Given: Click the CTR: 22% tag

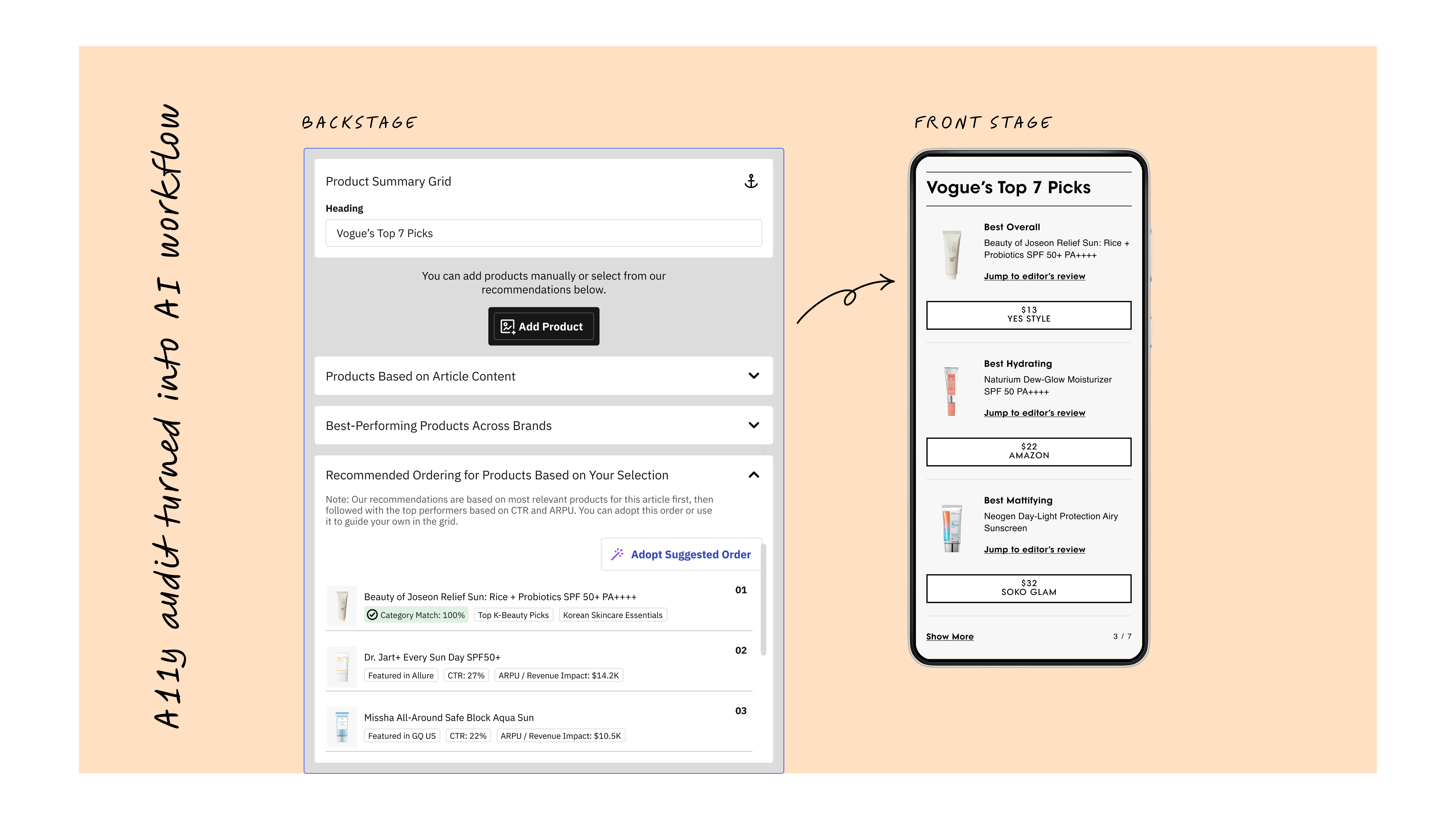Looking at the screenshot, I should pyautogui.click(x=468, y=736).
